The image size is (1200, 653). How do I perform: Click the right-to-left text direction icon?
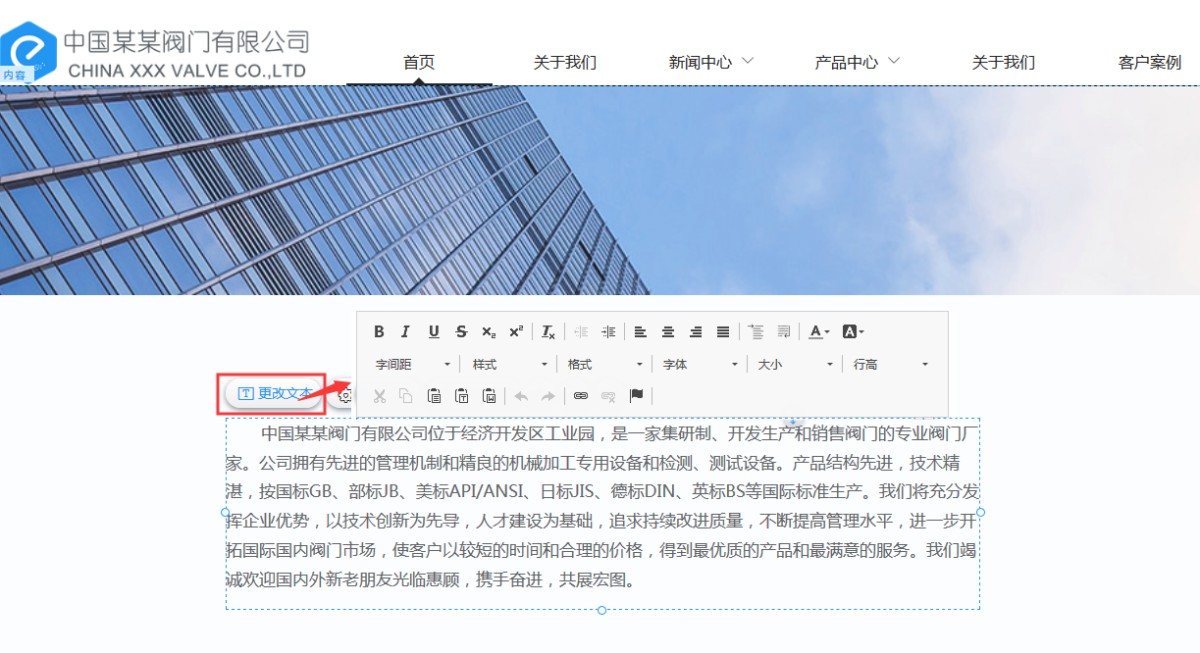pos(784,332)
